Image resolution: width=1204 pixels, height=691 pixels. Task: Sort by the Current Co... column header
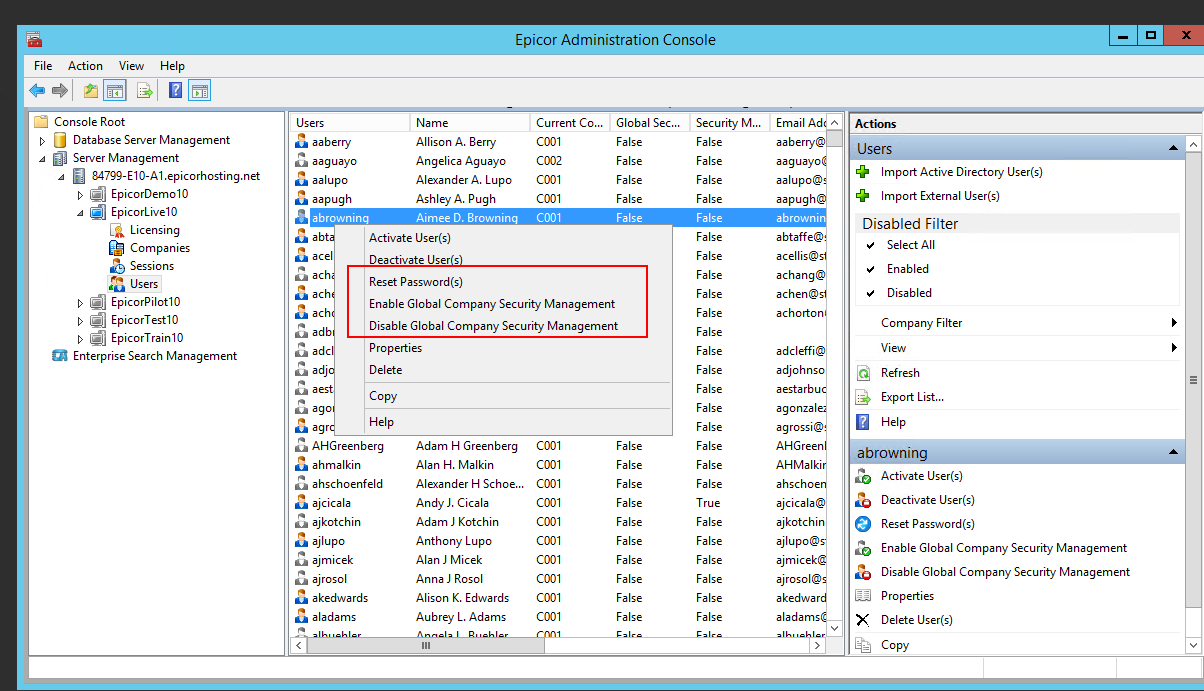click(570, 123)
